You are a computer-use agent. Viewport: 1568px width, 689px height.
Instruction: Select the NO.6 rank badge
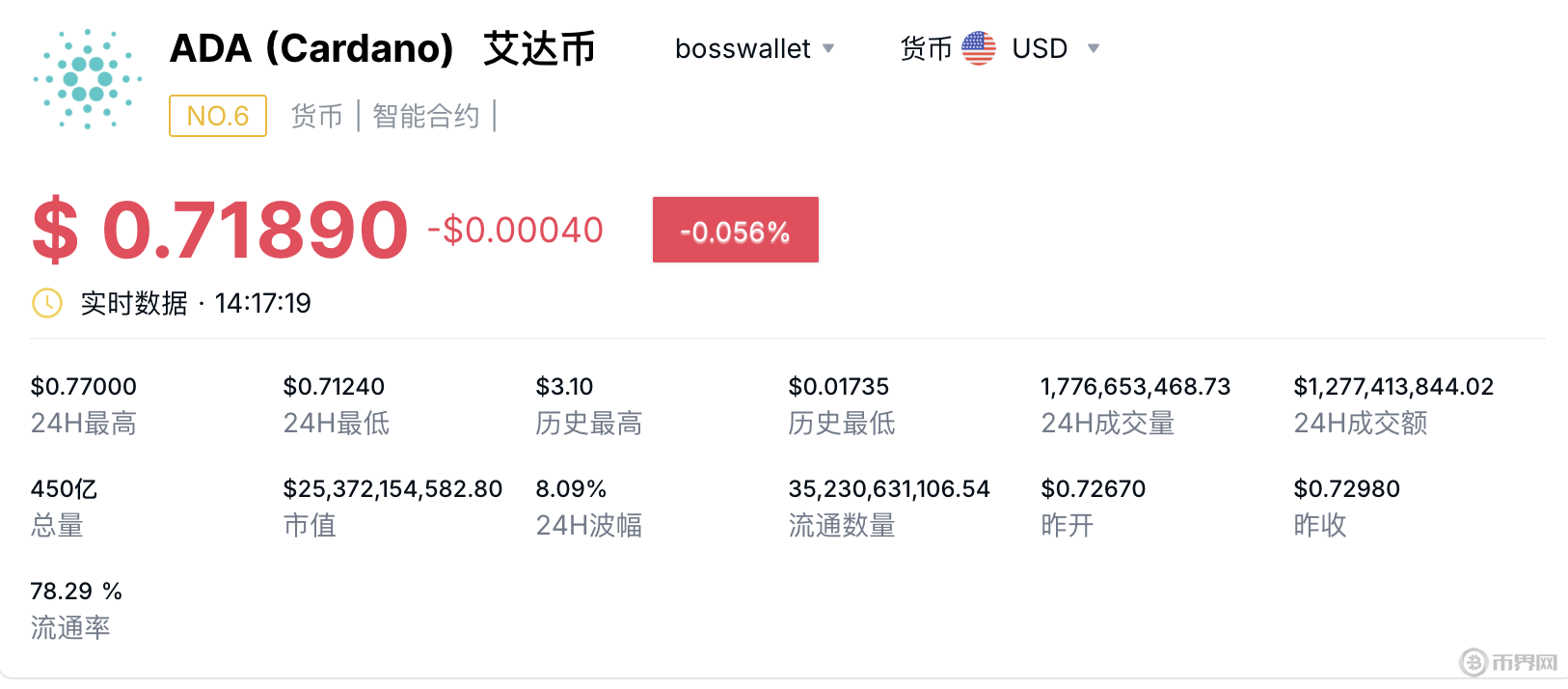click(218, 116)
